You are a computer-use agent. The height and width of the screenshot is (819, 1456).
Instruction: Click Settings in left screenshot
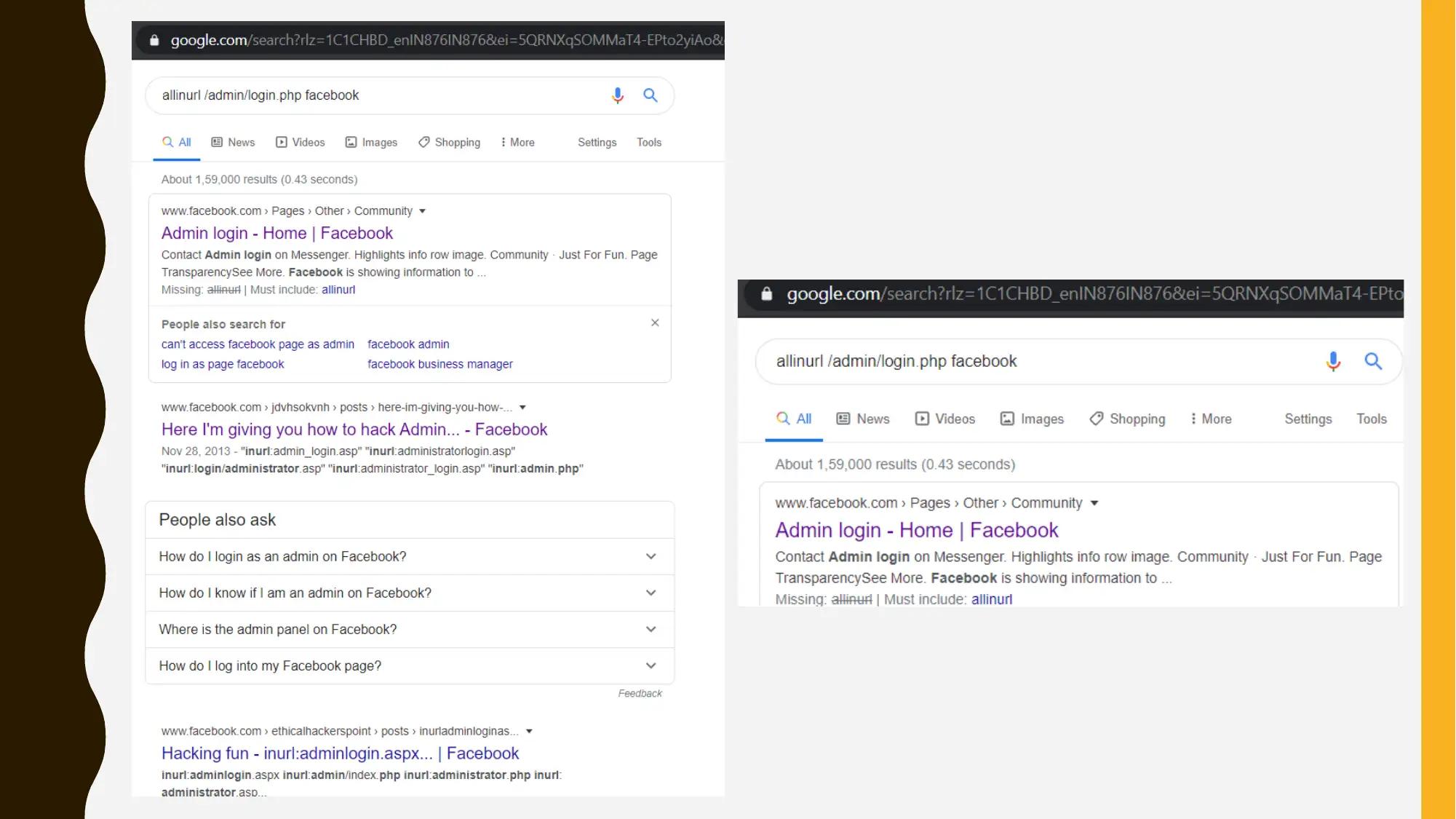(x=597, y=142)
